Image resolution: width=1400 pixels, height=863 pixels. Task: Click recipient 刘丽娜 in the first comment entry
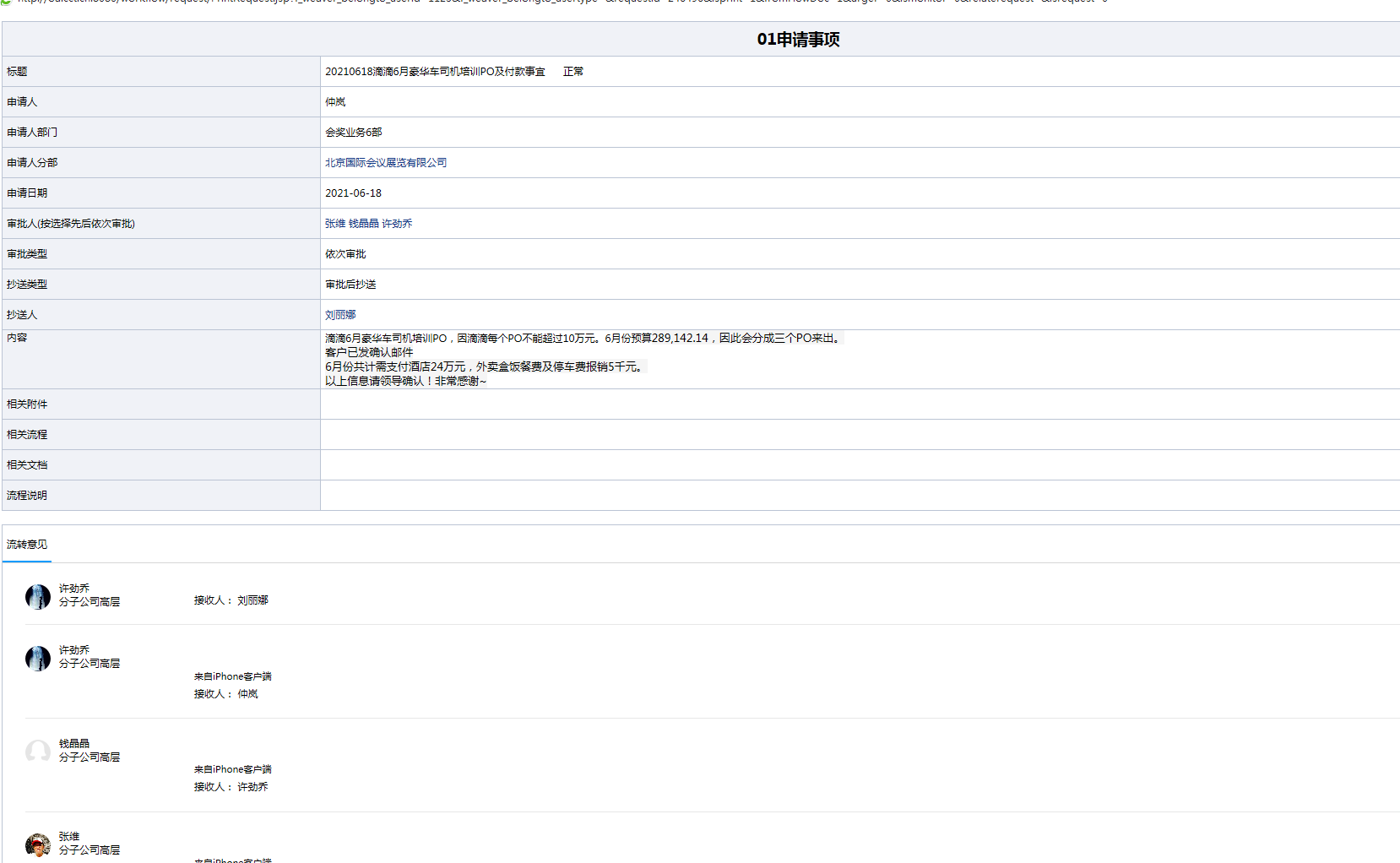point(252,600)
